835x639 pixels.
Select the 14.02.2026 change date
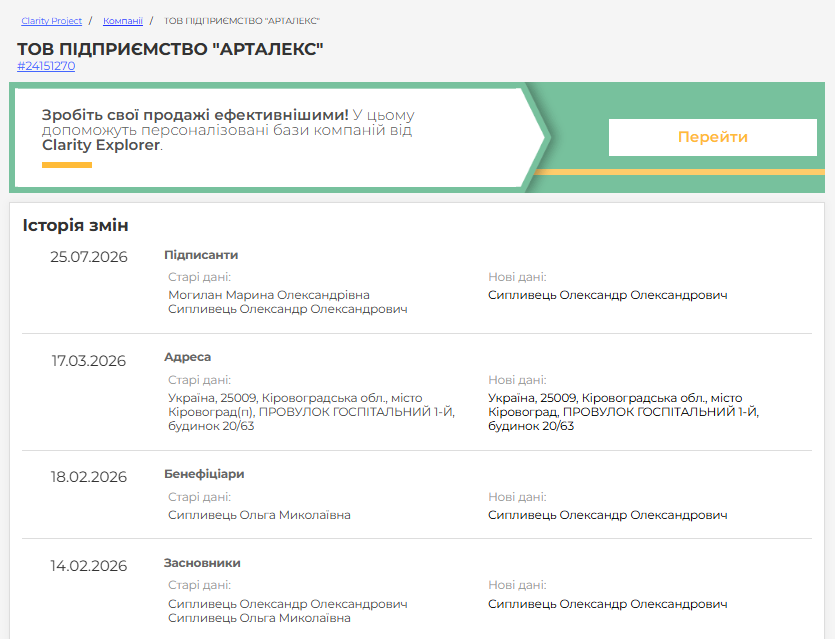tap(89, 566)
